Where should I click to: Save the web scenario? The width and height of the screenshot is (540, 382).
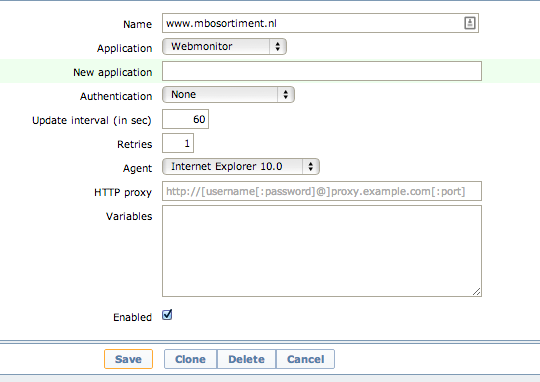(x=128, y=359)
